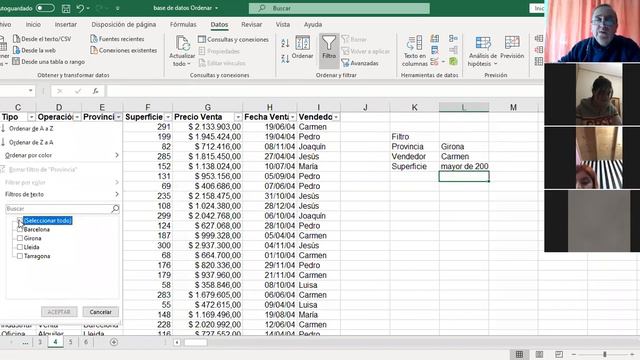Switch to Normal view icon
The height and width of the screenshot is (360, 640).
point(519,354)
